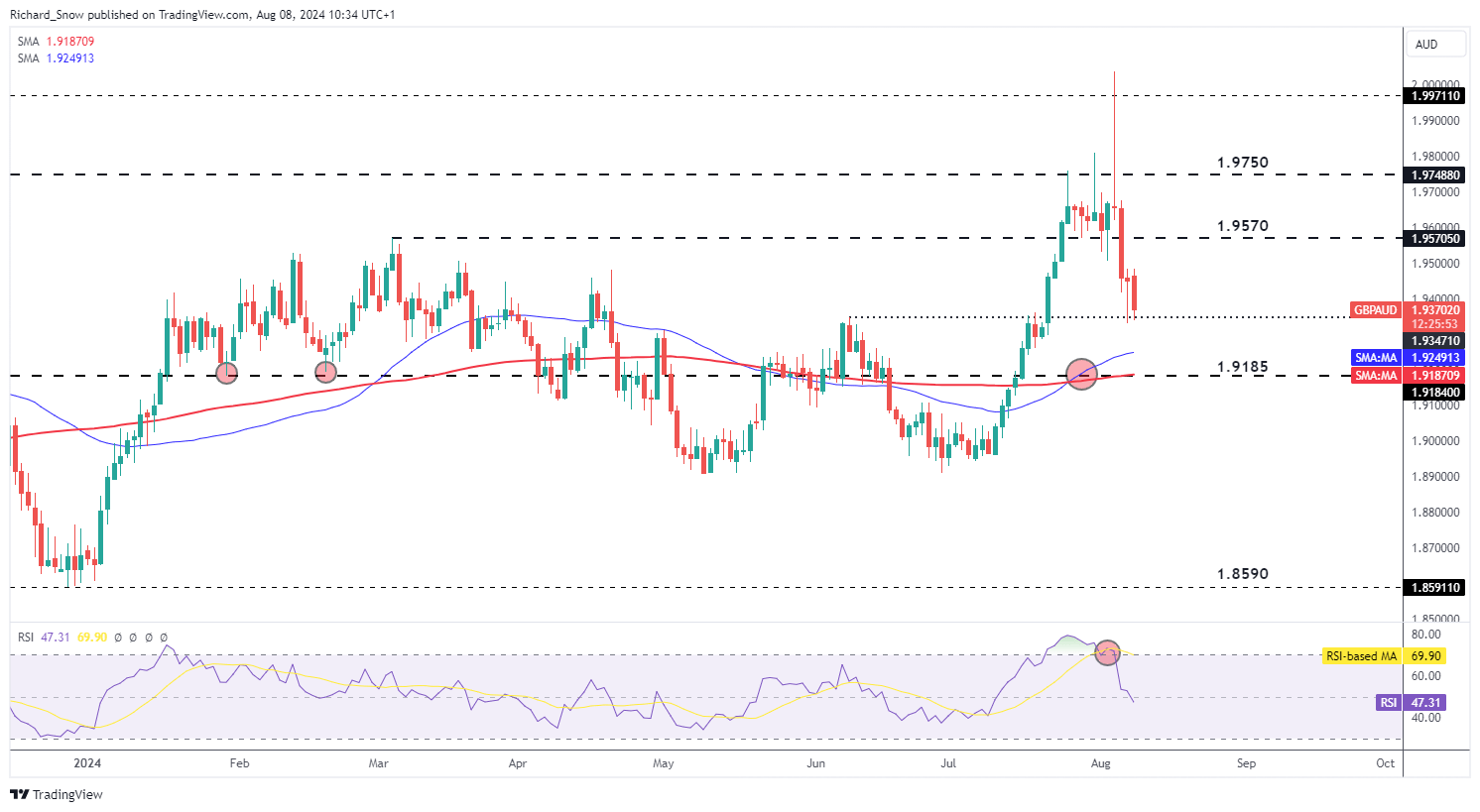Click the yellow RSI-based MA tag
This screenshot has height=812, width=1480.
1362,656
